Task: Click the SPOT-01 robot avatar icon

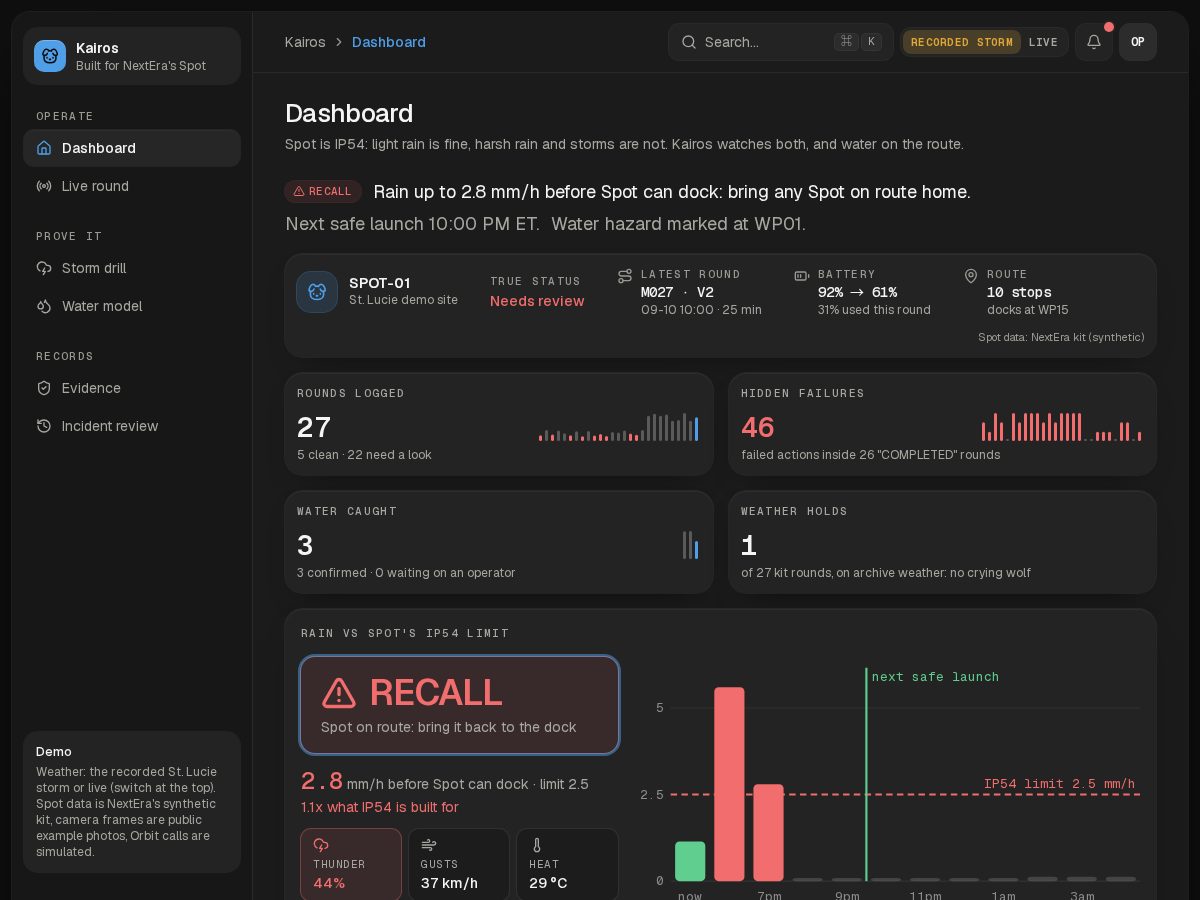Action: pos(317,292)
